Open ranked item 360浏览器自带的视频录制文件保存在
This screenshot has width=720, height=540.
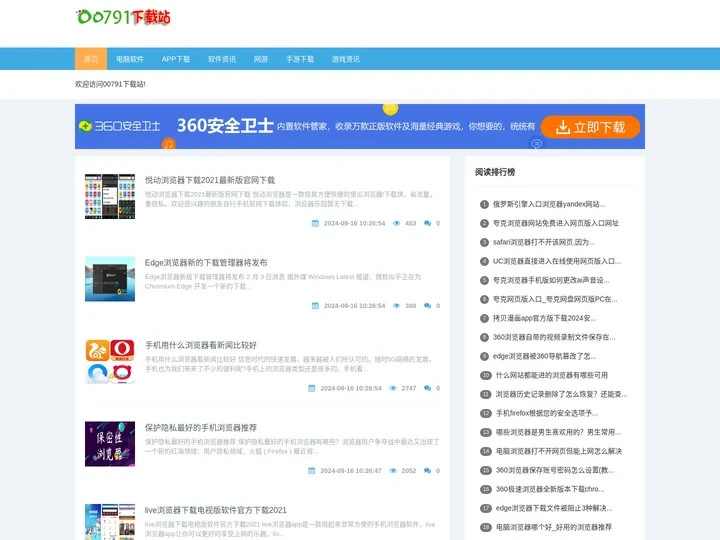(554, 337)
